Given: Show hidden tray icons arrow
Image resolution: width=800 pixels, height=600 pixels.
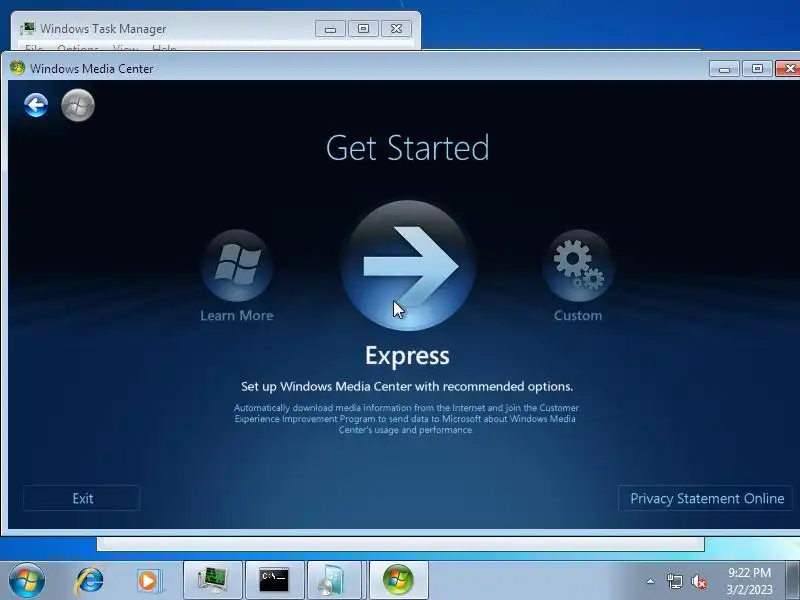Looking at the screenshot, I should [650, 581].
